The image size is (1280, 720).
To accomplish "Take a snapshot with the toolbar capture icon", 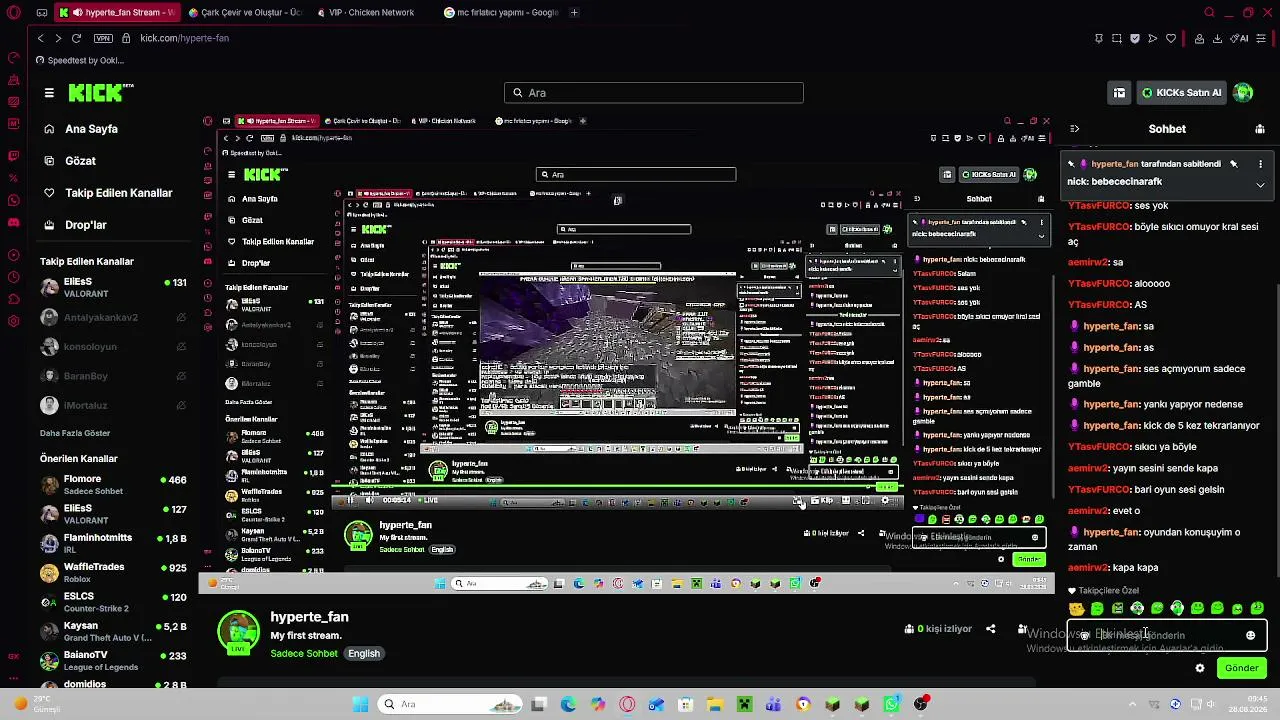I will pyautogui.click(x=1117, y=38).
